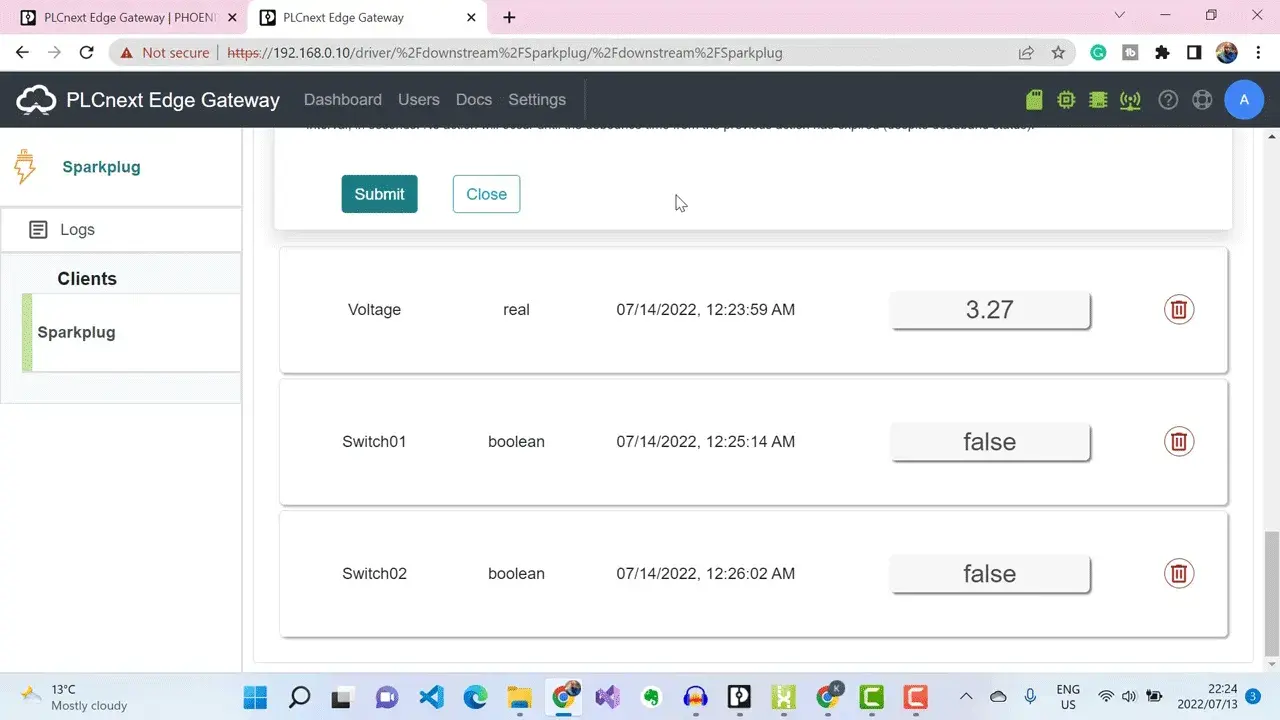
Task: Click the Clients heading
Action: click(87, 279)
